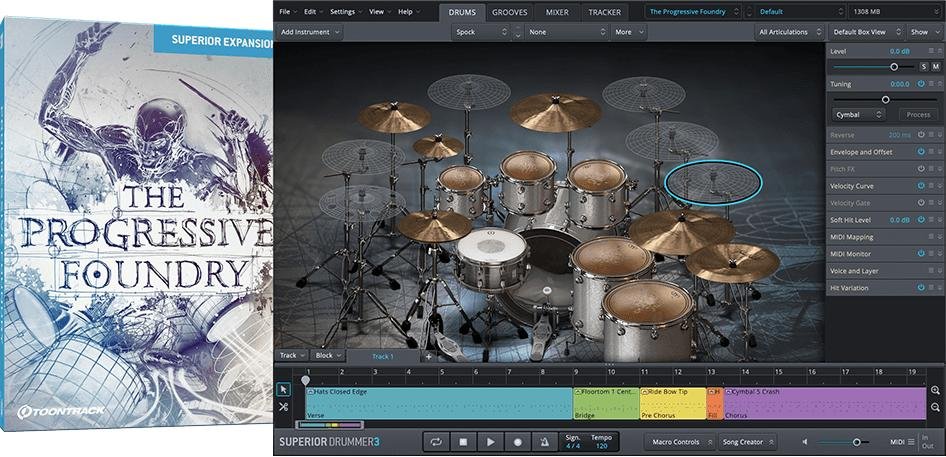Select the scissors cut tool

[x=283, y=407]
